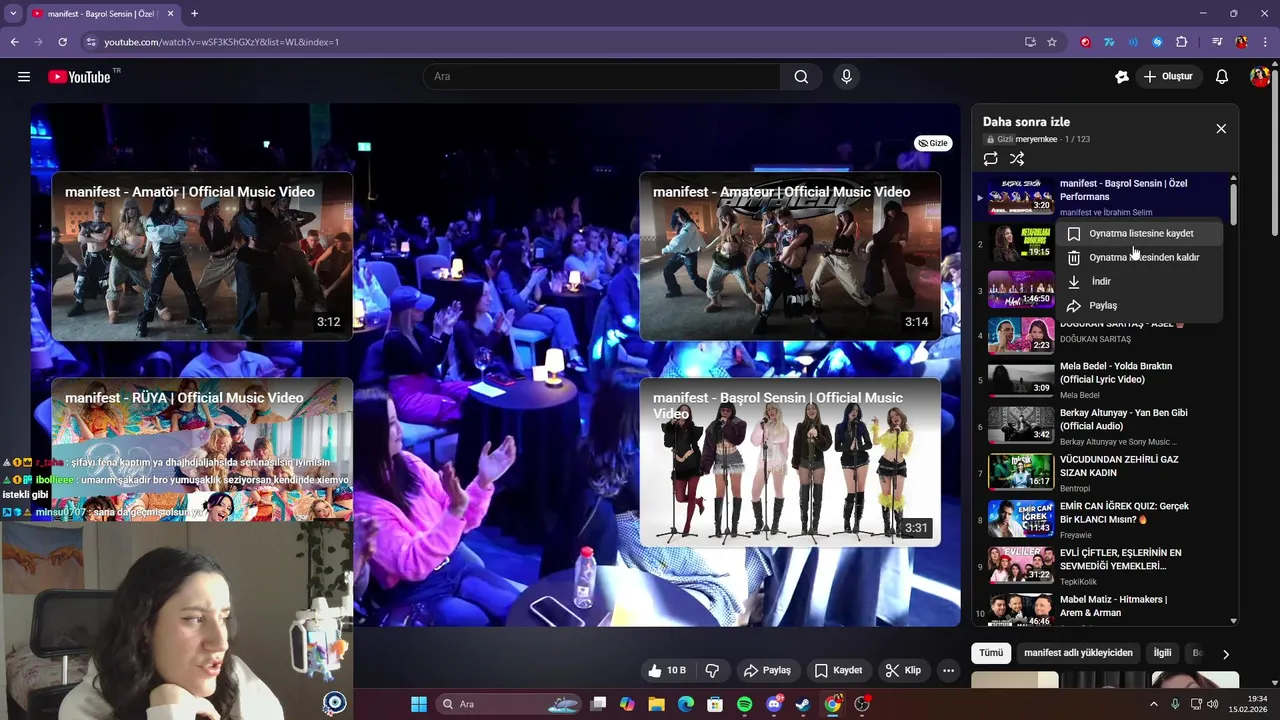
Task: Start voice search with the microphone
Action: [846, 77]
